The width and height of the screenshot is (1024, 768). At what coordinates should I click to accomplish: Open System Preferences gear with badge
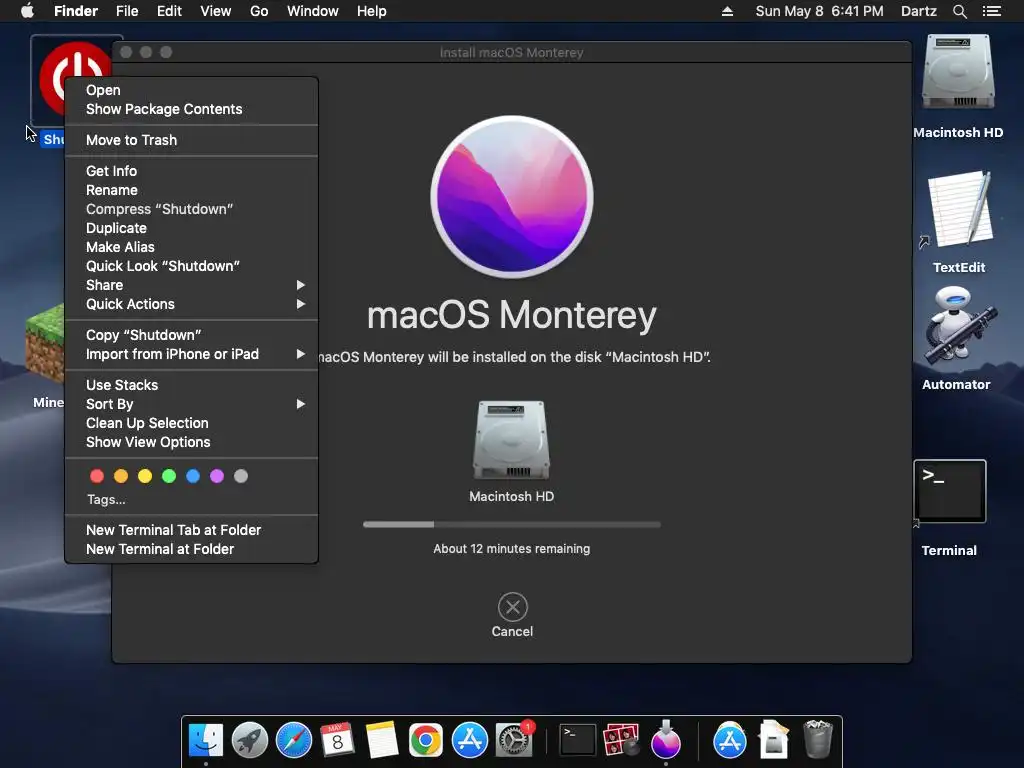pyautogui.click(x=514, y=741)
